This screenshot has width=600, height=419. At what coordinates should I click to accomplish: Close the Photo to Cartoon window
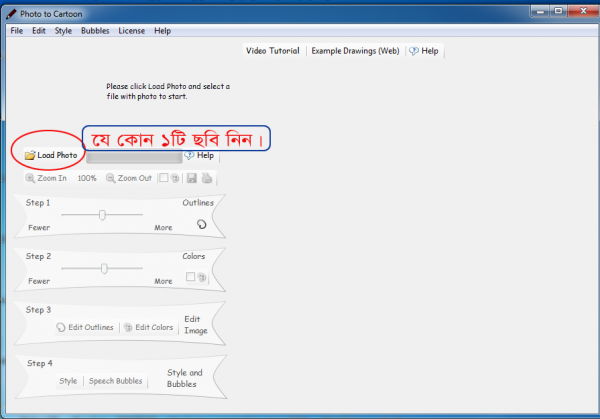tap(583, 11)
